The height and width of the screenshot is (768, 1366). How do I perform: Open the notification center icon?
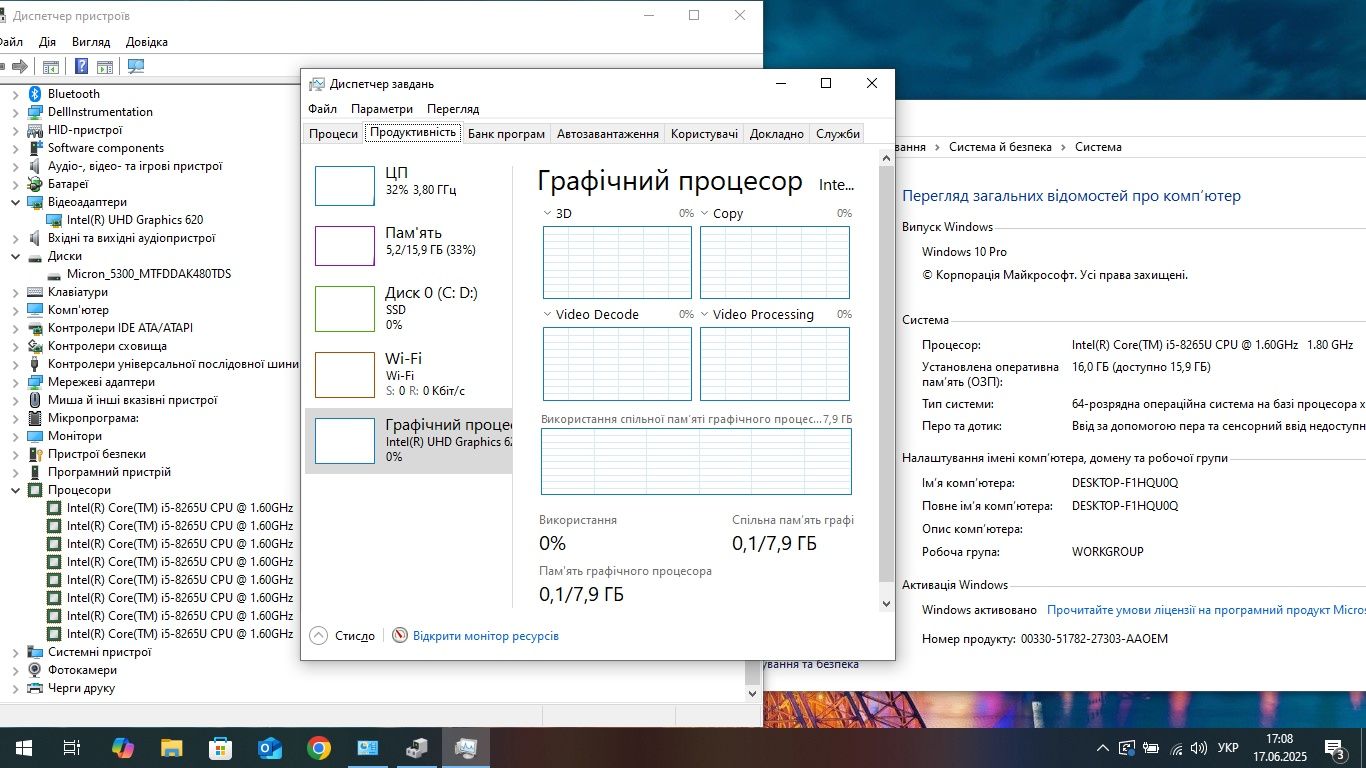[x=1335, y=748]
